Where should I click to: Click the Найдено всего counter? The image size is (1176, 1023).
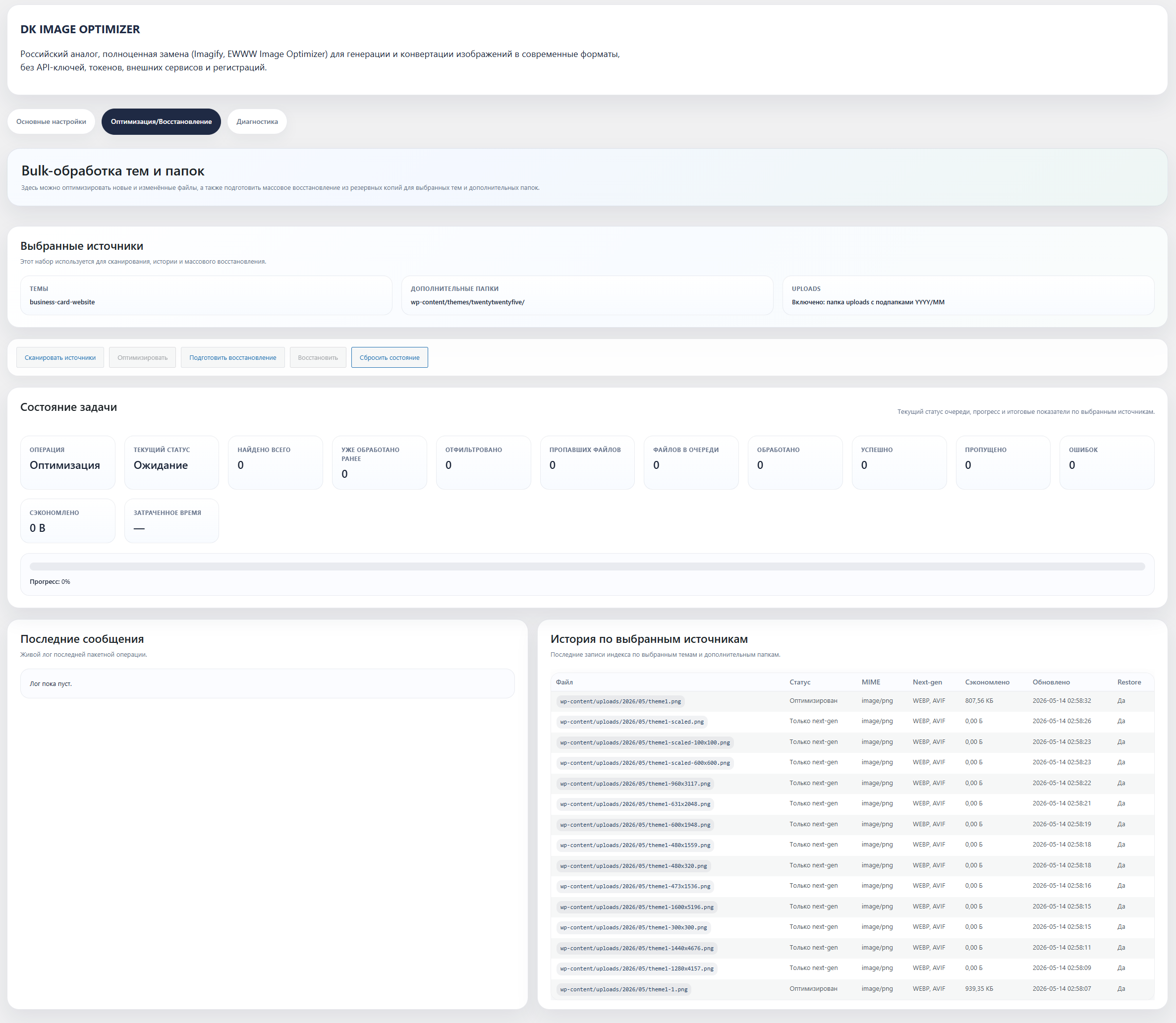[275, 462]
